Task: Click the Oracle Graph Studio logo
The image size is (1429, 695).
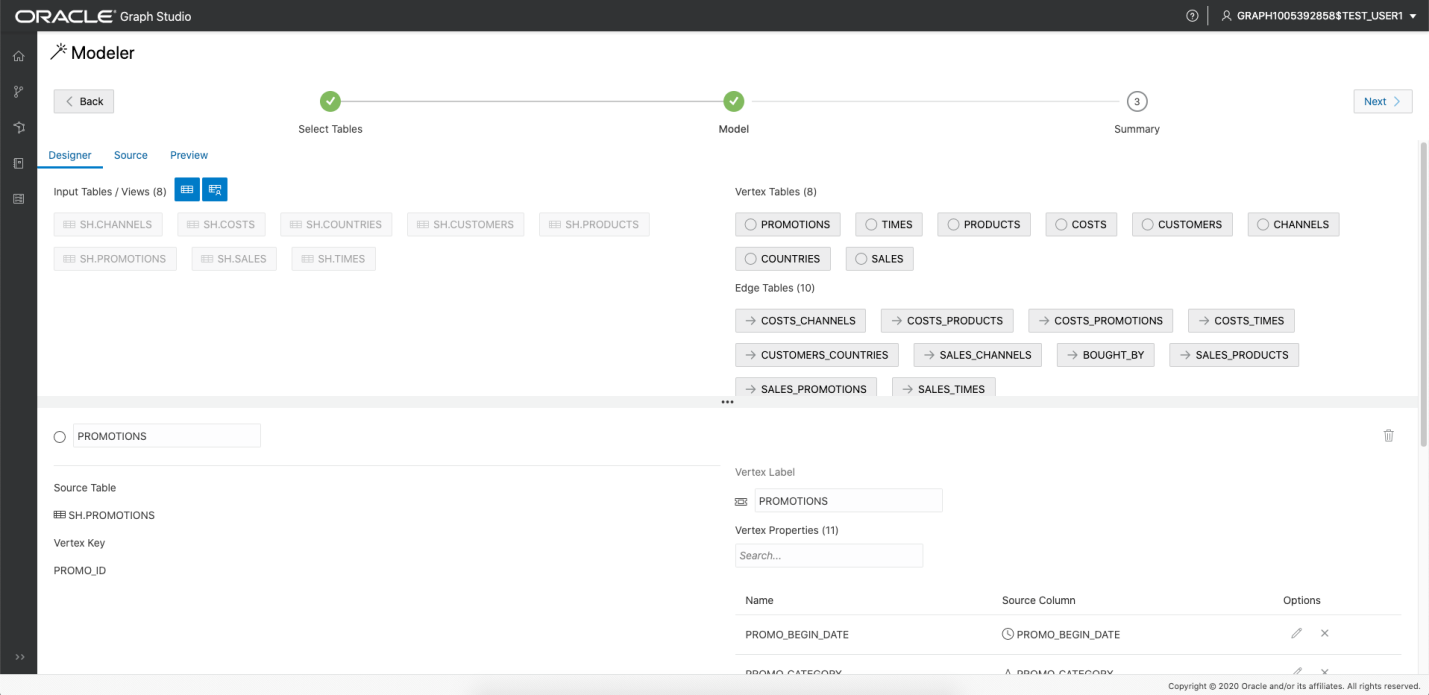Action: 103,16
